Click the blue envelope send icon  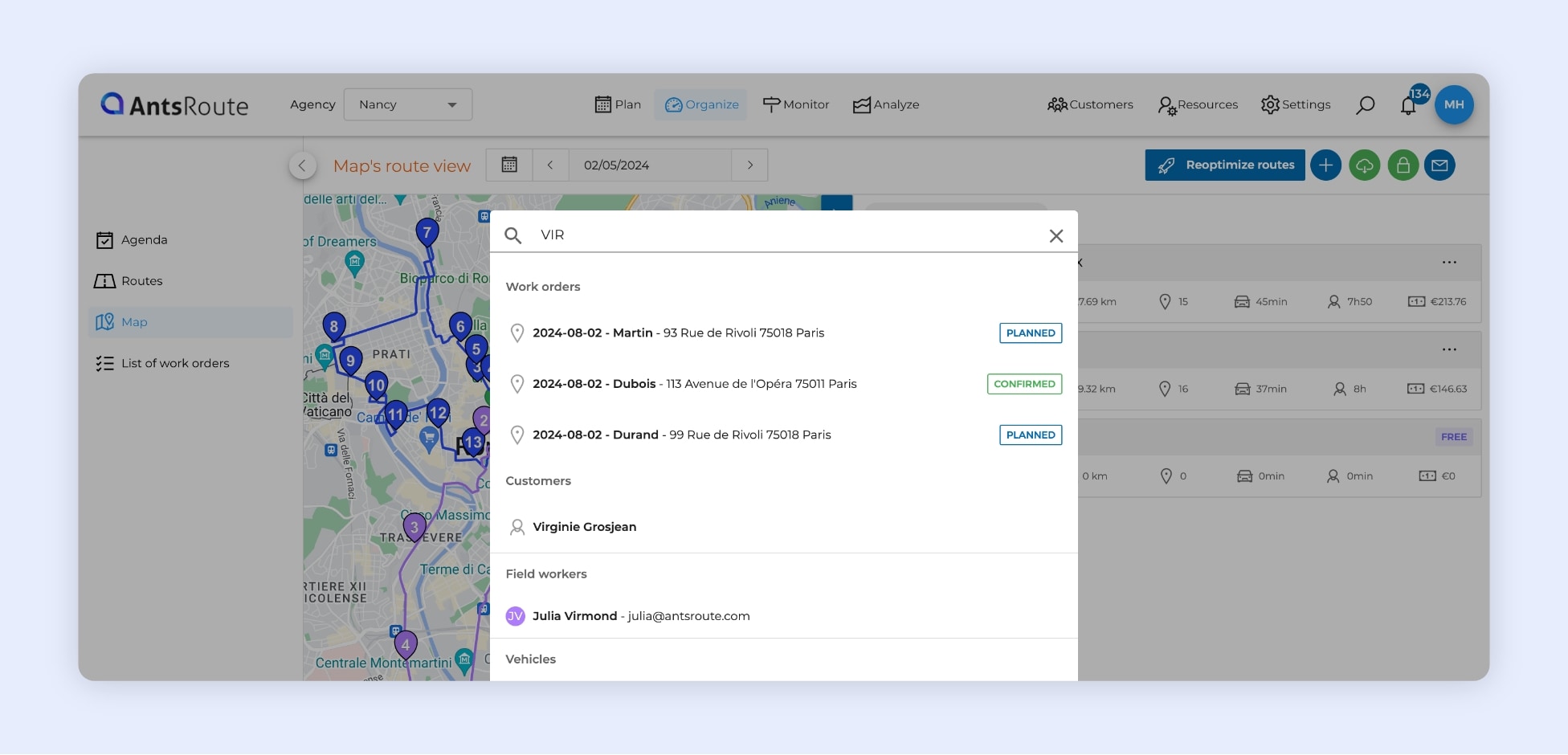pos(1439,165)
